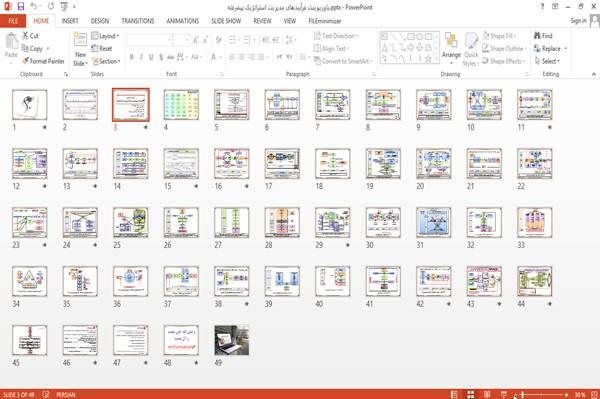Select slide 25 thumbnail
The height and width of the screenshot is (399, 600).
130,223
